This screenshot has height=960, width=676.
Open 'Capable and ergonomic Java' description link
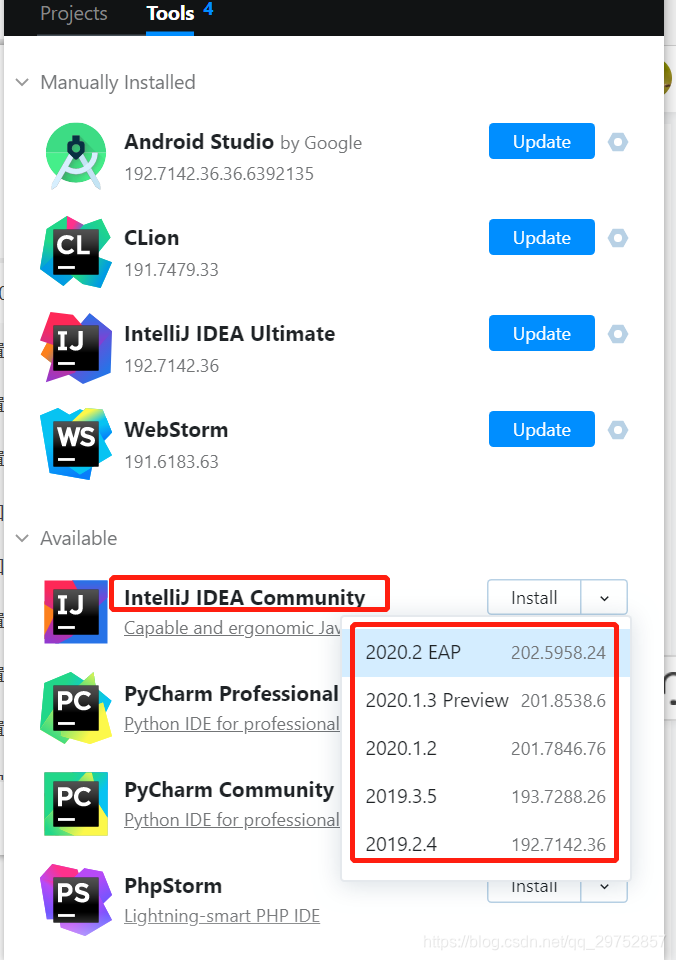click(232, 628)
